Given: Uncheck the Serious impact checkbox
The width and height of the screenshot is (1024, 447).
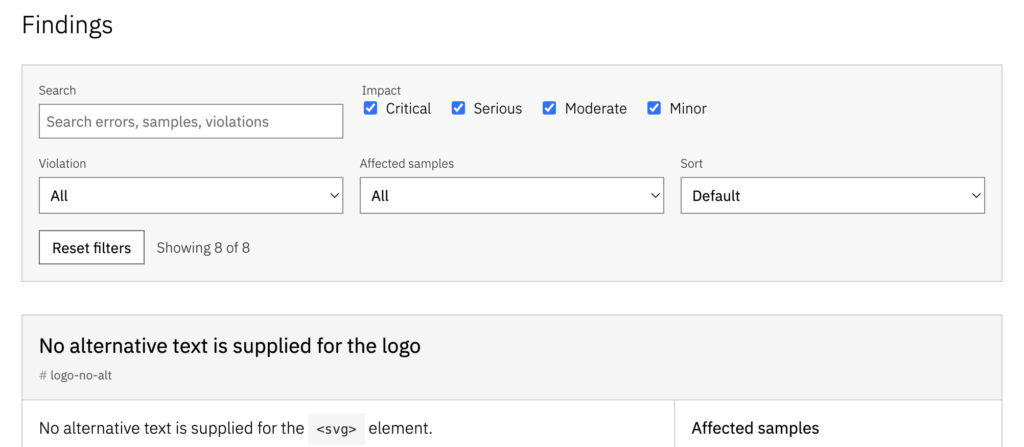Looking at the screenshot, I should click(458, 108).
